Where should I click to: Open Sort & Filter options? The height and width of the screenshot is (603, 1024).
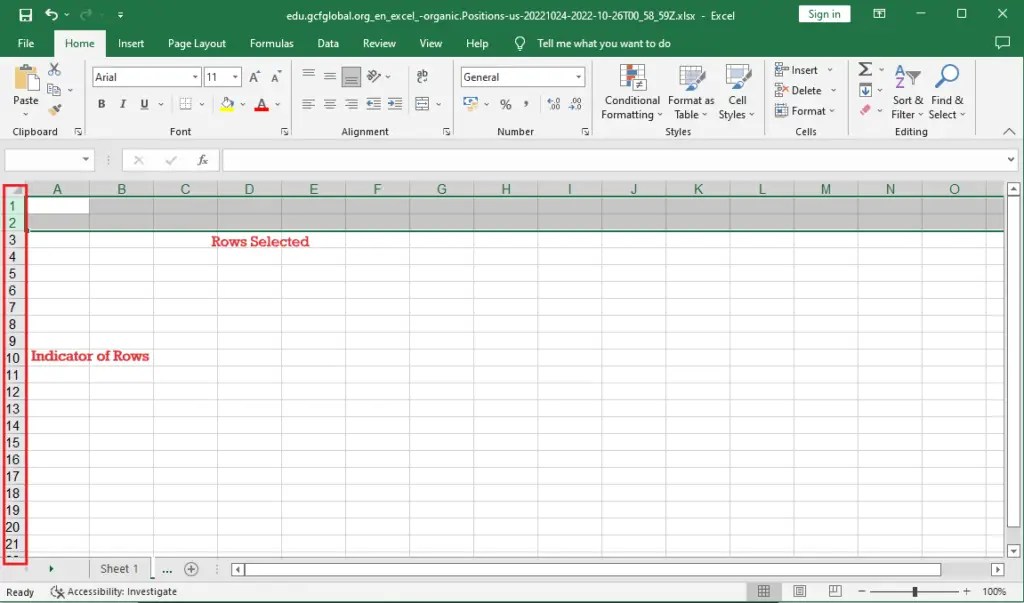(908, 92)
